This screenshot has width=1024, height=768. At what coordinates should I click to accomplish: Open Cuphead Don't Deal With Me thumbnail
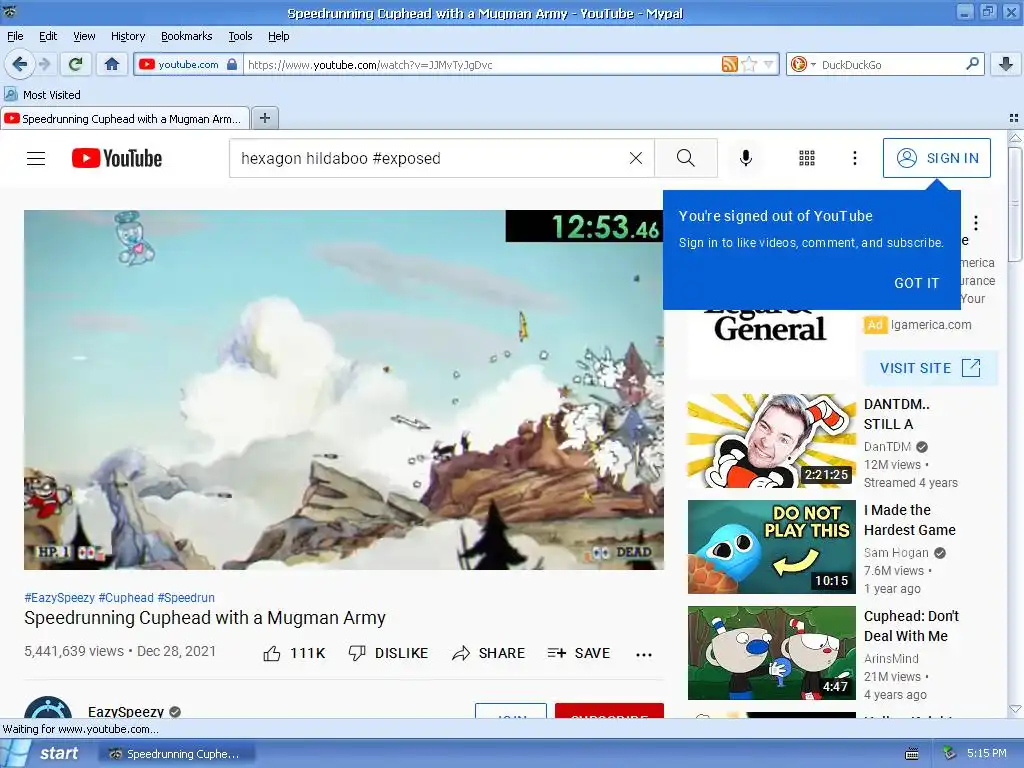[771, 653]
